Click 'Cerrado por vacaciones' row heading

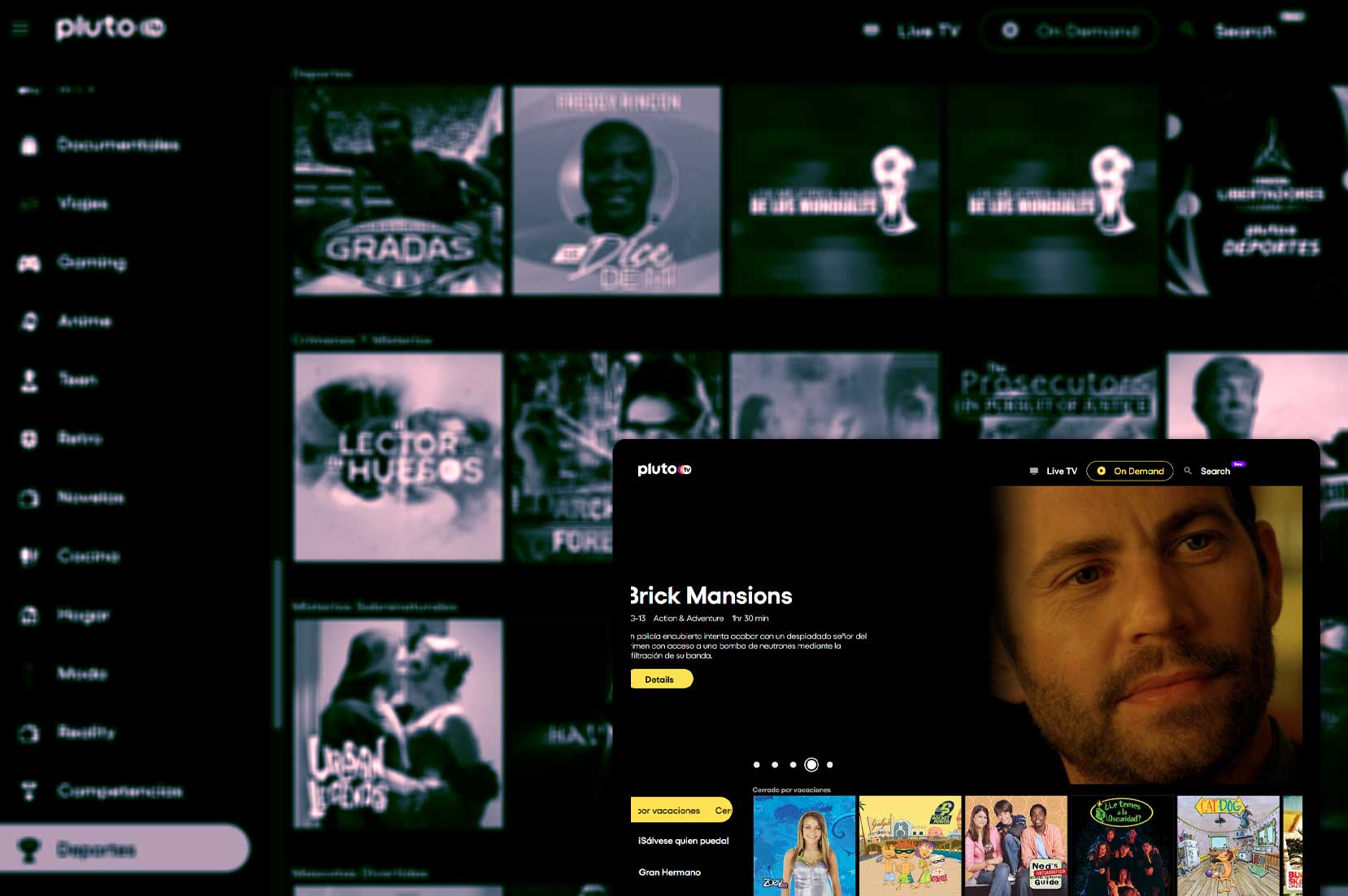(791, 789)
